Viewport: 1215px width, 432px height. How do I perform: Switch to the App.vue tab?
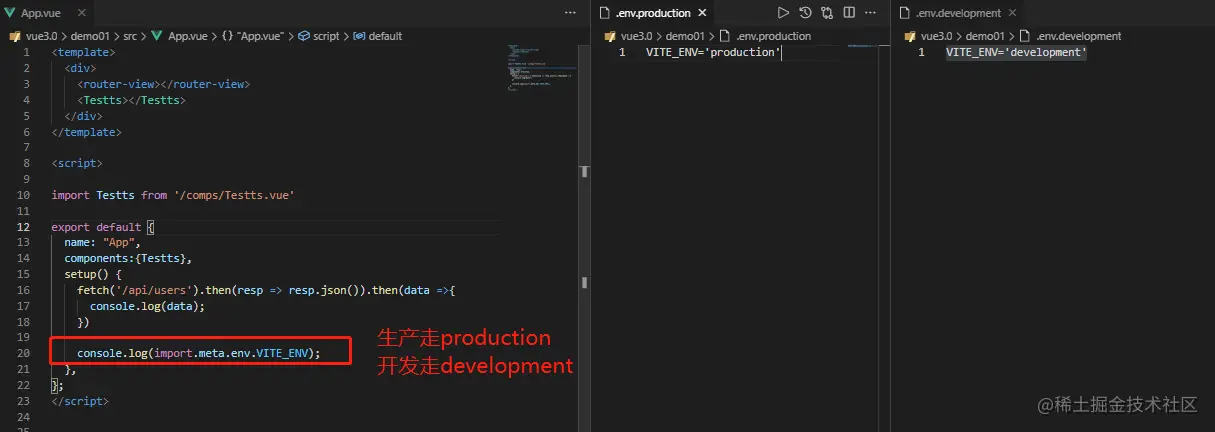[x=45, y=13]
